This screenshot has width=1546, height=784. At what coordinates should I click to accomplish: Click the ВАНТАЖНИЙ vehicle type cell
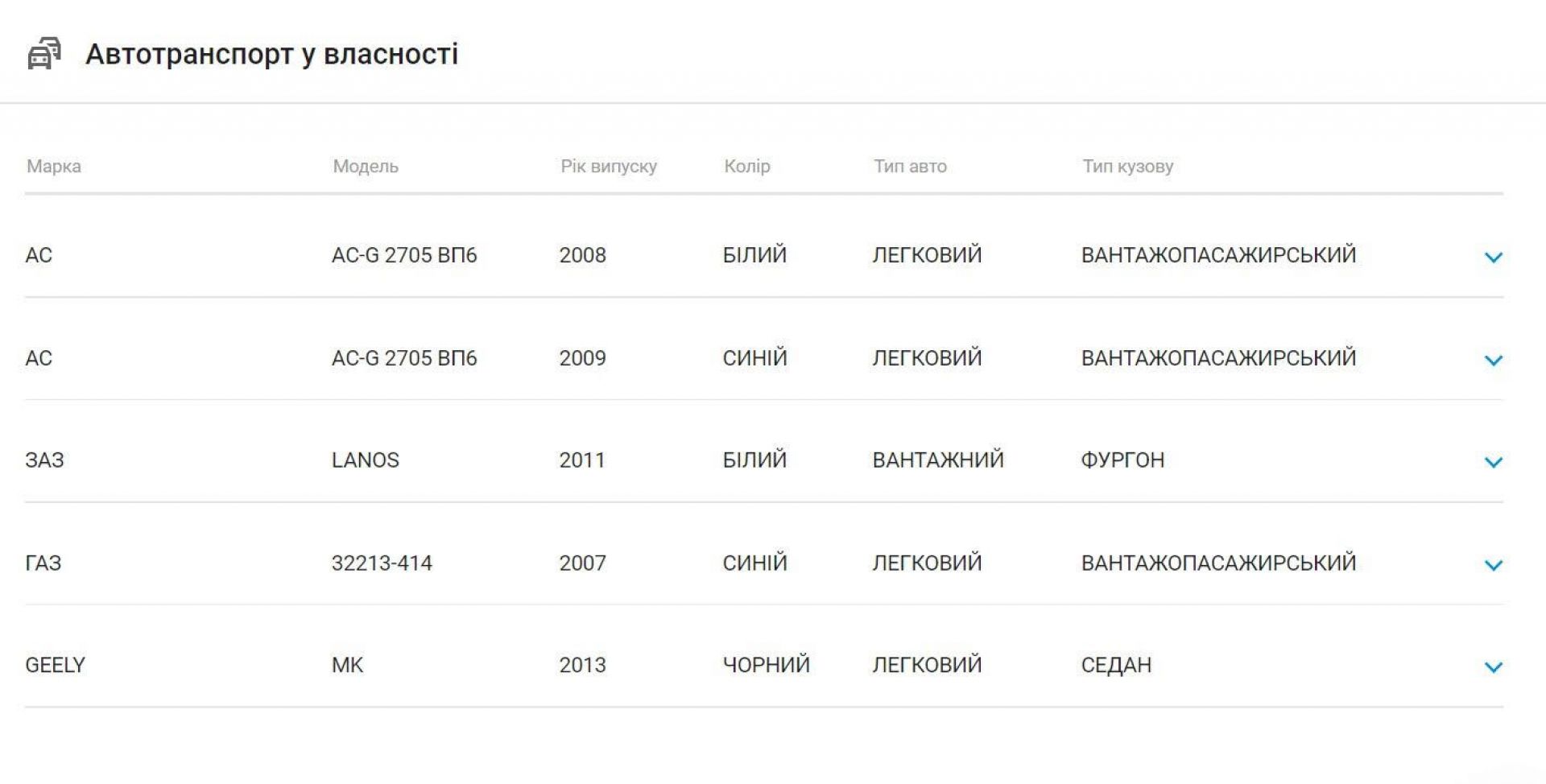[938, 460]
